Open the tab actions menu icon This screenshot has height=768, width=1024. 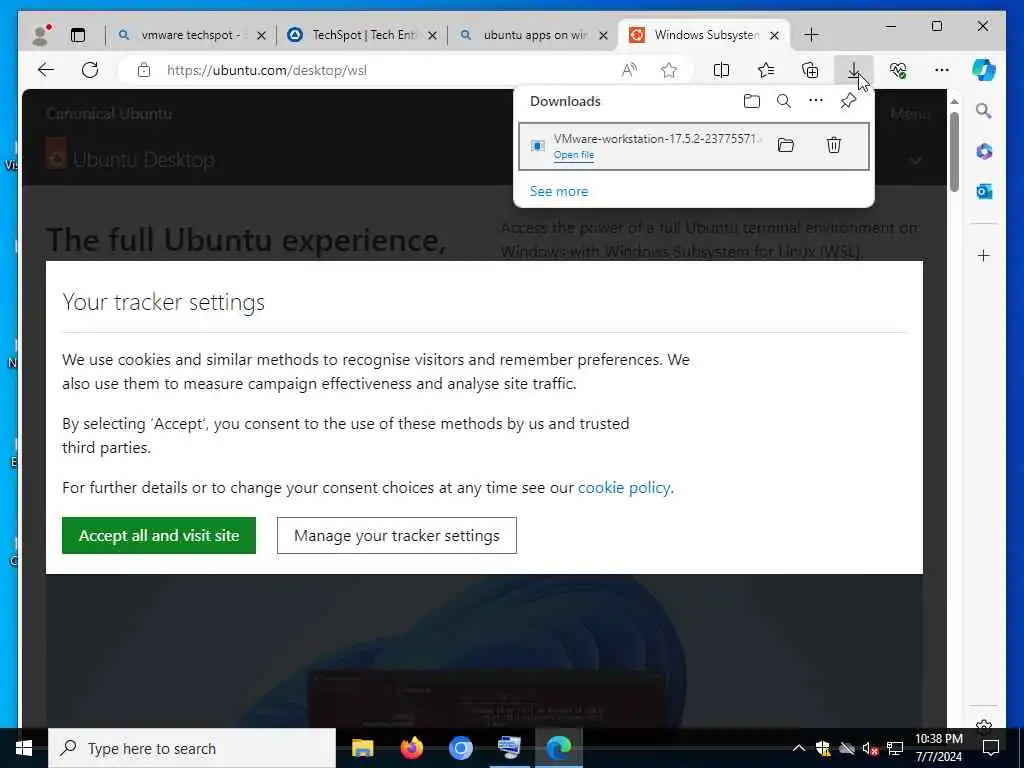(78, 35)
